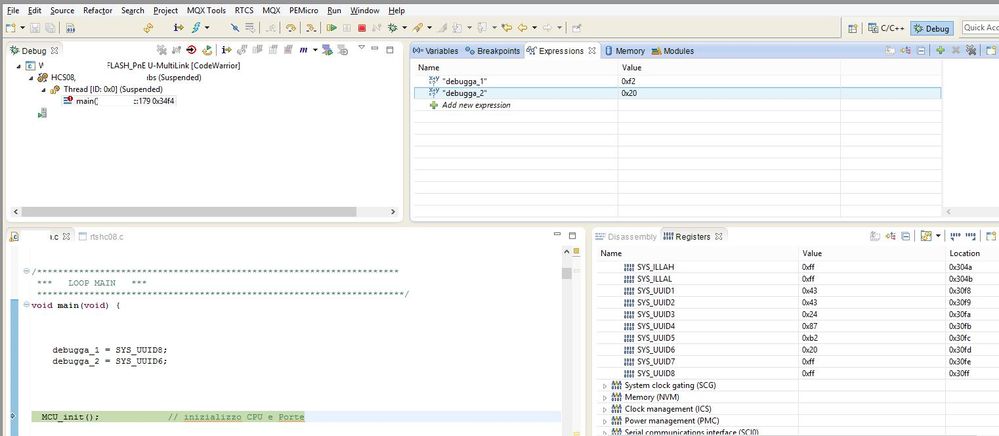Click the 0x20 value of debugga_2

point(629,93)
